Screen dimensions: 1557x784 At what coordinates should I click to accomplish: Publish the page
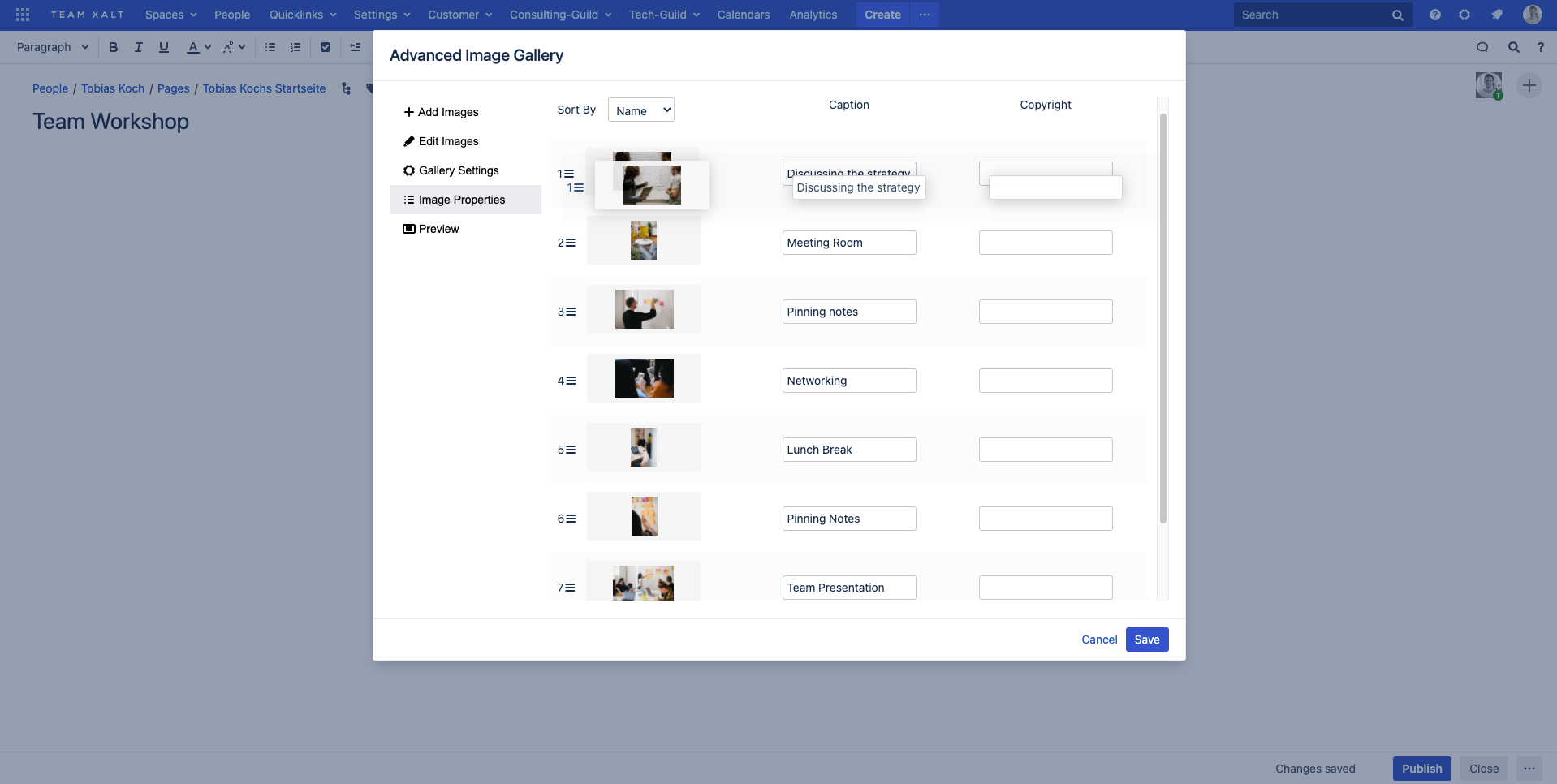tap(1421, 769)
